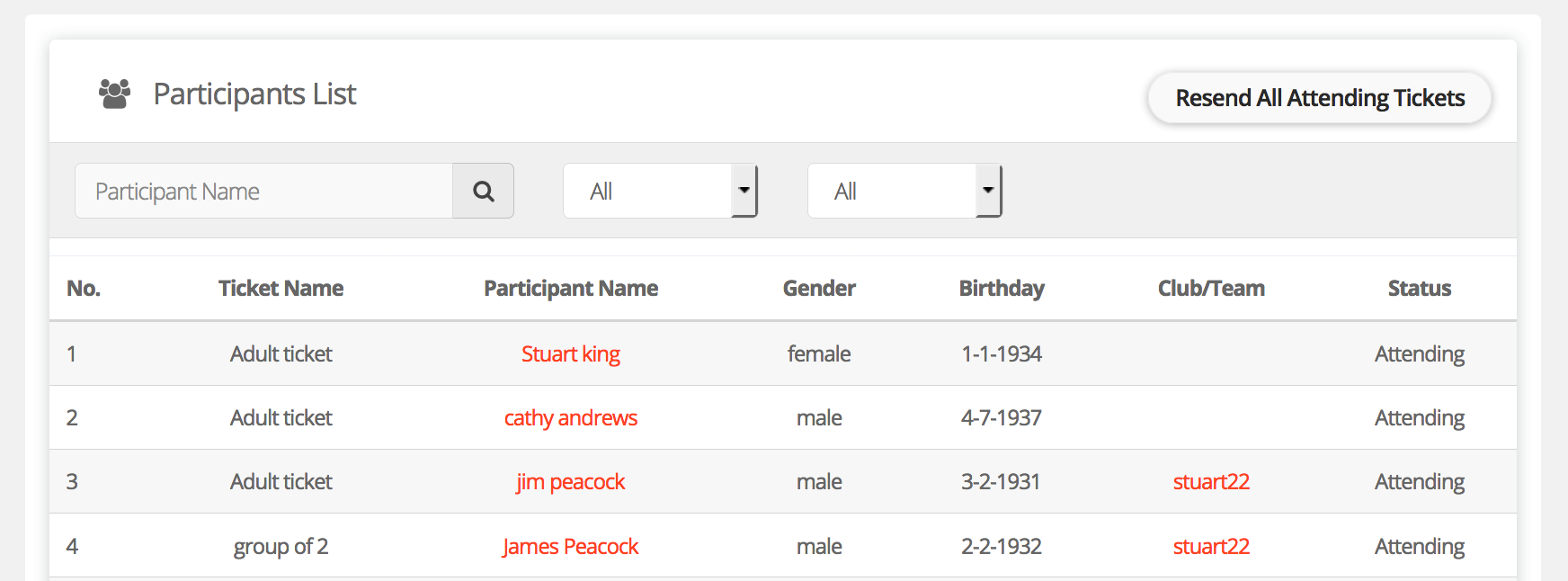Click the Participant Name column header
Viewport: 1568px width, 581px height.
(x=570, y=288)
